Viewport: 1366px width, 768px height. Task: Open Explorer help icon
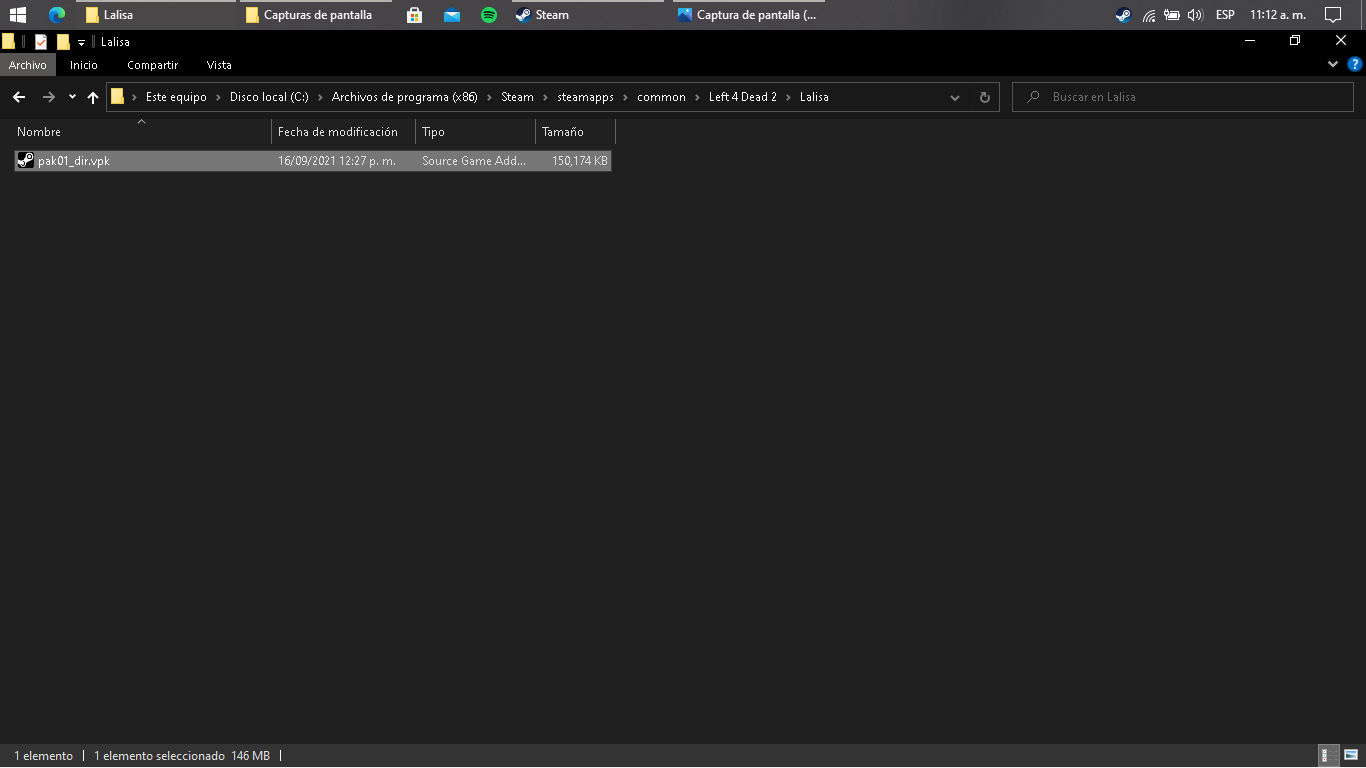(1355, 64)
